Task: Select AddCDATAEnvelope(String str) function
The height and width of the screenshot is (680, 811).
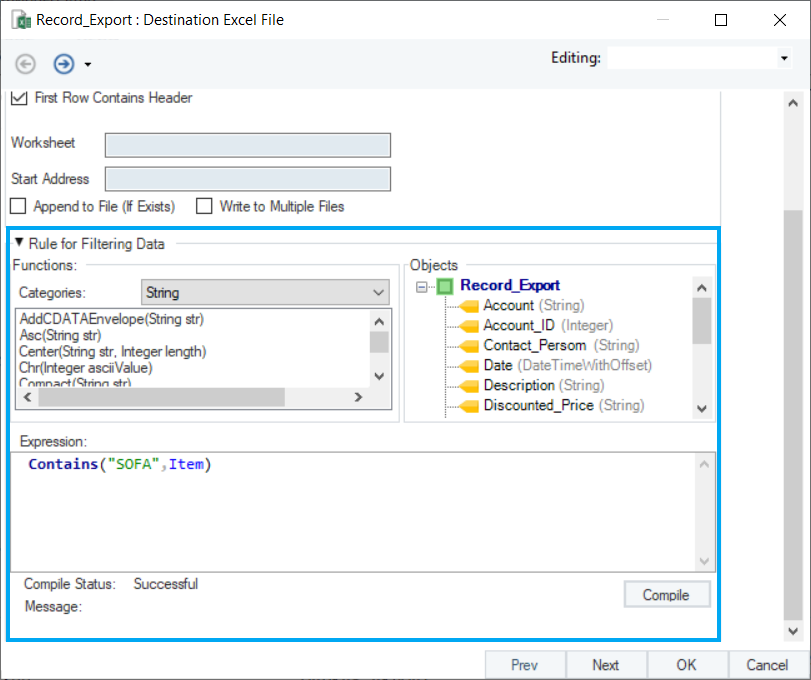Action: pos(112,319)
